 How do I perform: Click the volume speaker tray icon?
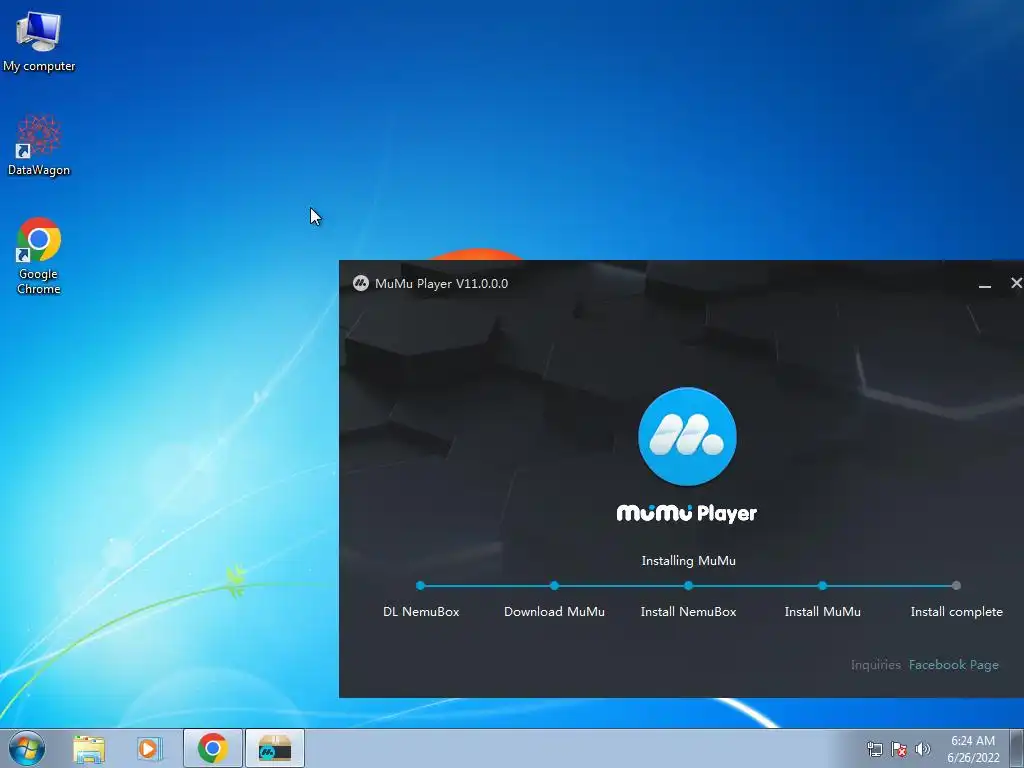[922, 749]
